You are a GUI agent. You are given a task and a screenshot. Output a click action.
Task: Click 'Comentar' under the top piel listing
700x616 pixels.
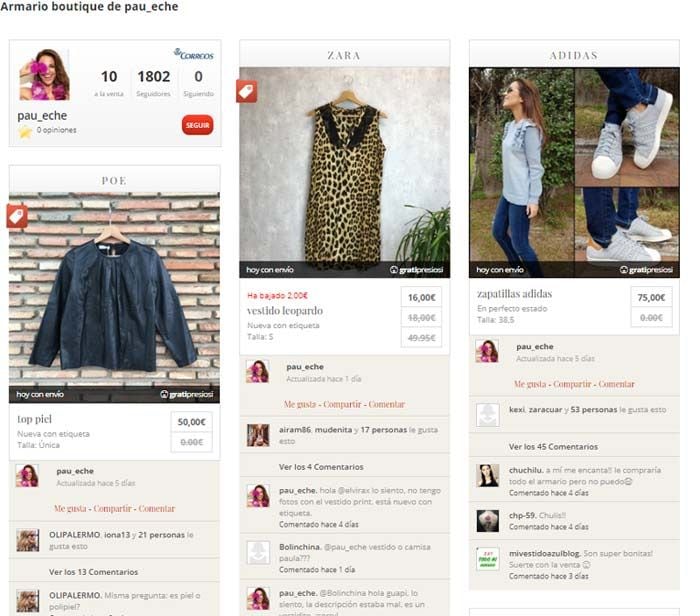point(157,508)
